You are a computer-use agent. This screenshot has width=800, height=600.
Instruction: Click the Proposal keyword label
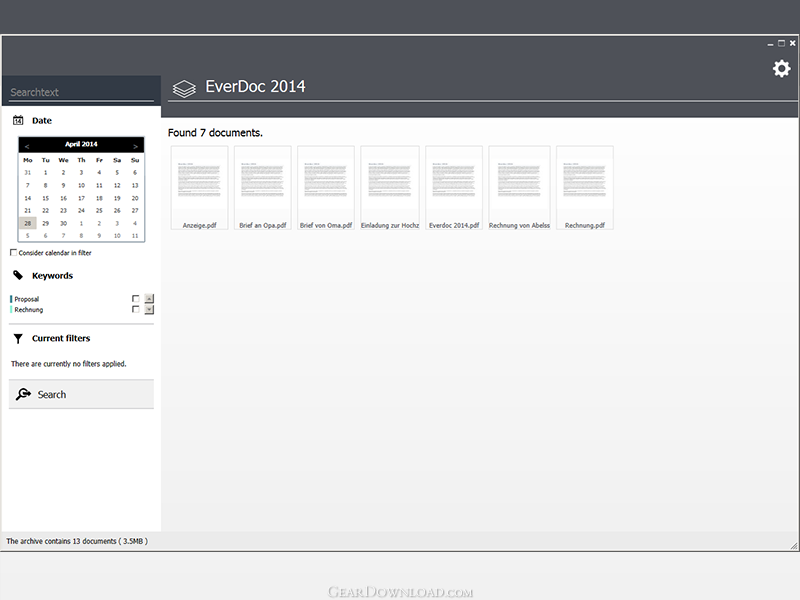[x=27, y=299]
